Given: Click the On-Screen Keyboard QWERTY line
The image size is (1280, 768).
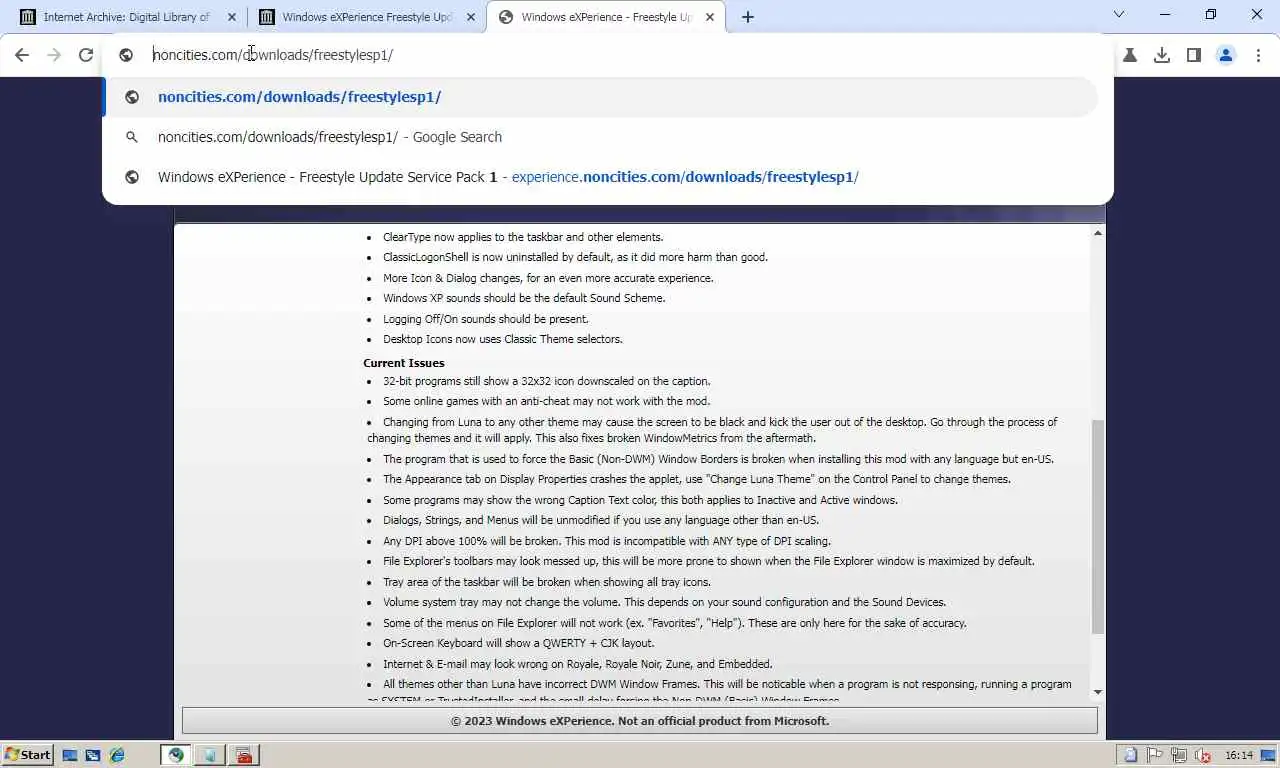Looking at the screenshot, I should click(x=518, y=643).
